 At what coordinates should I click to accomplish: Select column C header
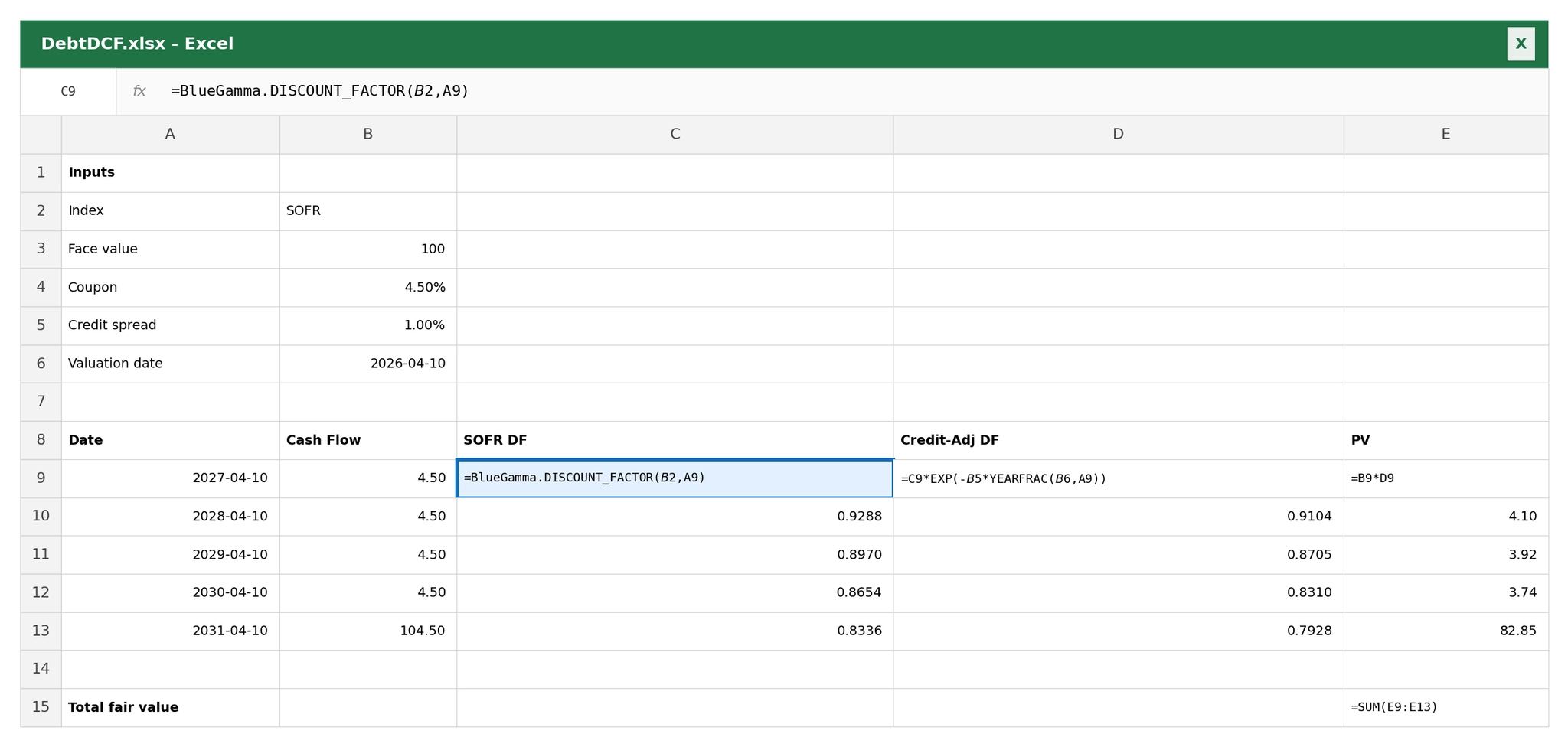tap(675, 135)
